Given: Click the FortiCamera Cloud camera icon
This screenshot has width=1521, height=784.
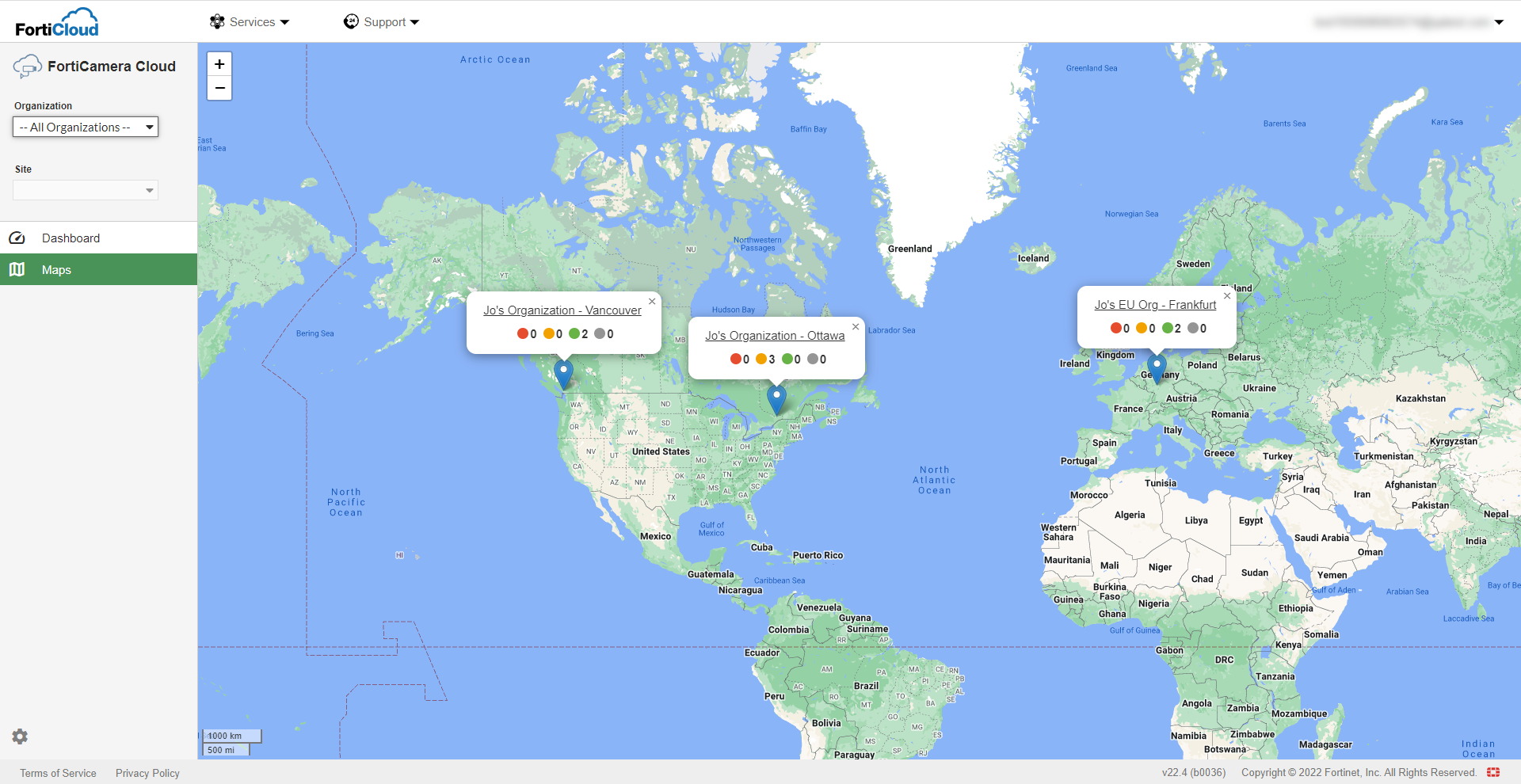Looking at the screenshot, I should click(x=27, y=67).
